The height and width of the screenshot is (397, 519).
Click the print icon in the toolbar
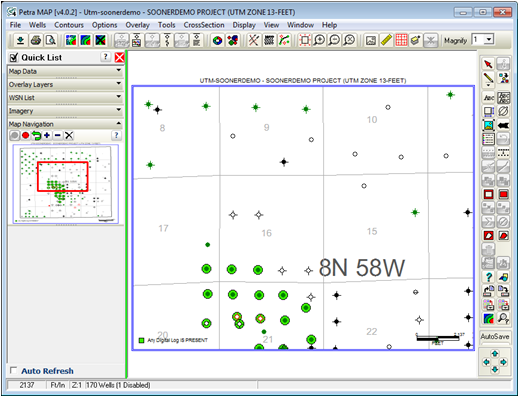36,40
